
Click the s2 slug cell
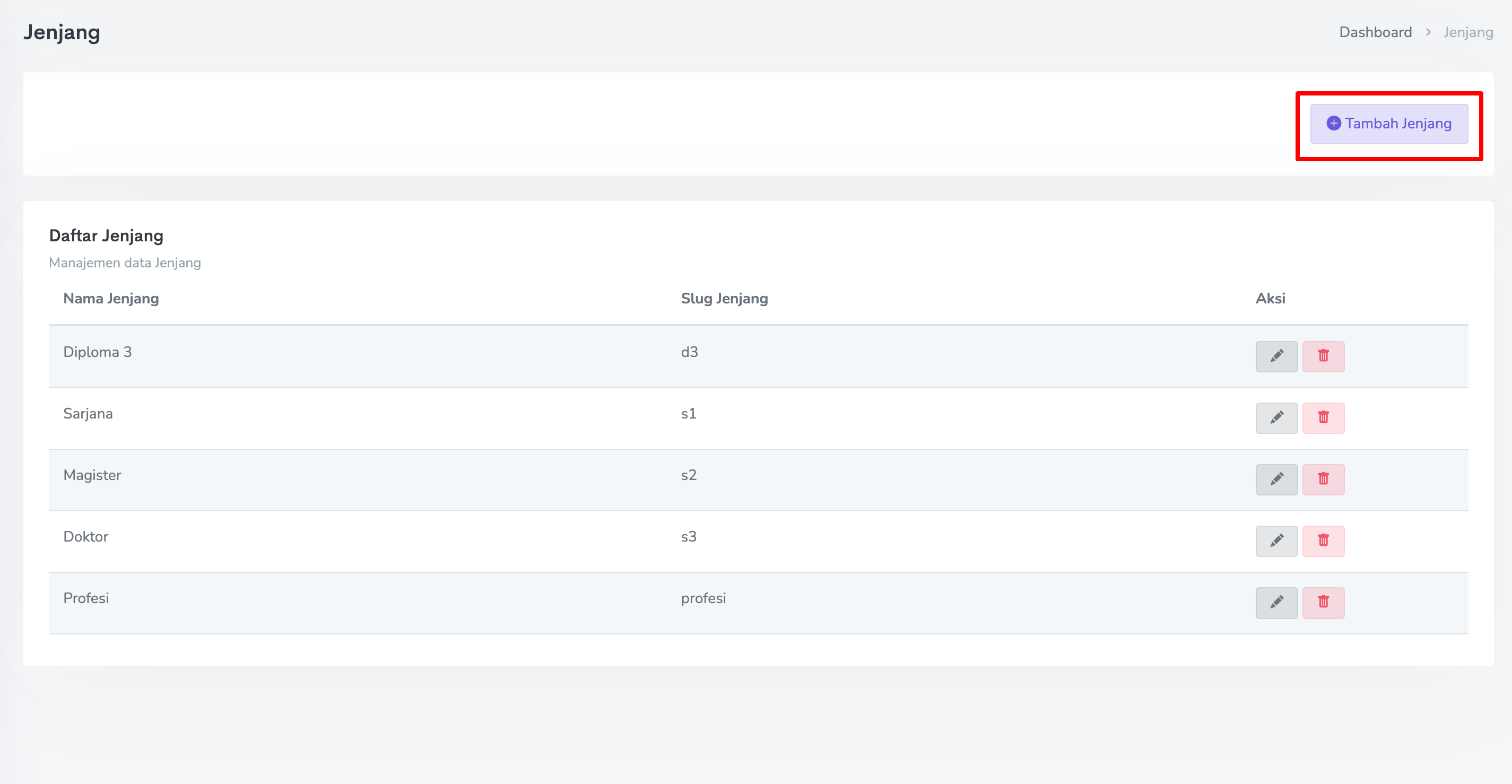pos(689,475)
